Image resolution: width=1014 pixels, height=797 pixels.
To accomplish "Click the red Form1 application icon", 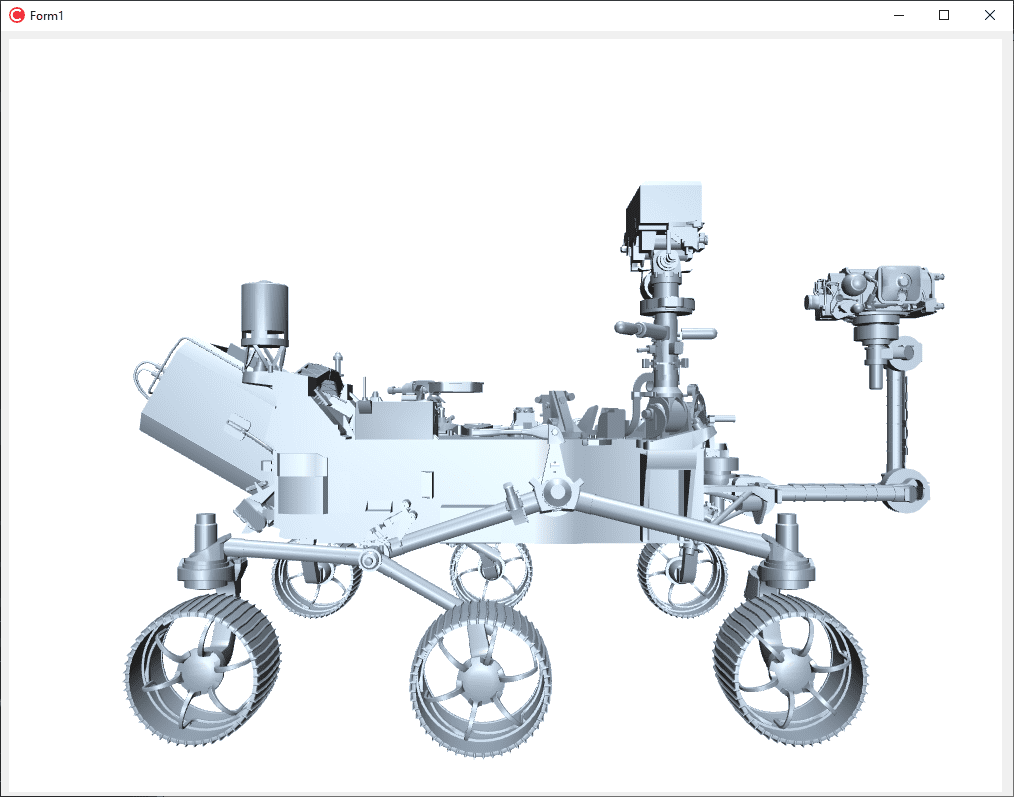I will point(17,16).
